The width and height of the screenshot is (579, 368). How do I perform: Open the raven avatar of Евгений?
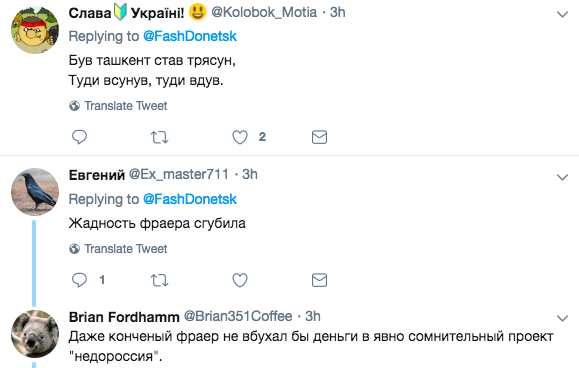35,192
